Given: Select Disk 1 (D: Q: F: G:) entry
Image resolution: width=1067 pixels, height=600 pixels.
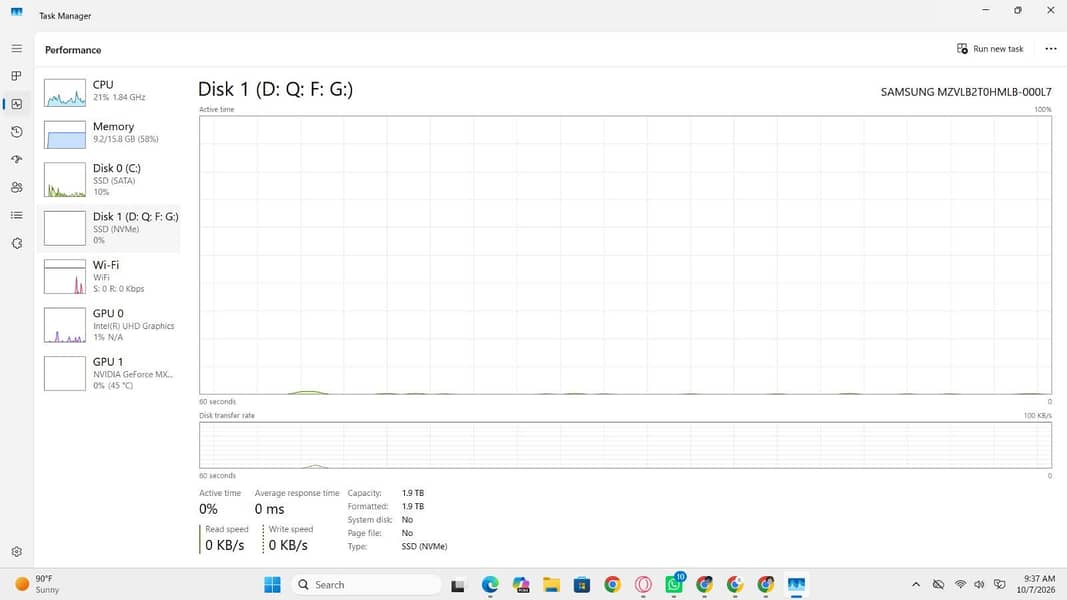Looking at the screenshot, I should point(109,229).
